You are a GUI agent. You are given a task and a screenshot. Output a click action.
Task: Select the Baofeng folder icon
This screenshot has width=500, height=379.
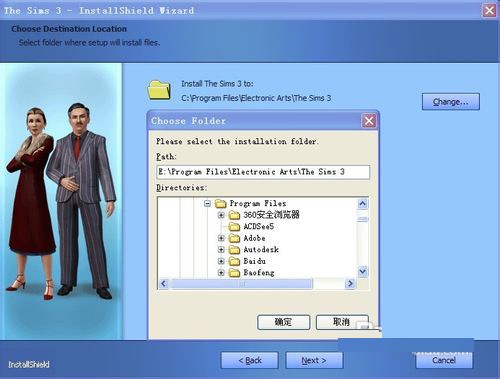click(x=234, y=273)
